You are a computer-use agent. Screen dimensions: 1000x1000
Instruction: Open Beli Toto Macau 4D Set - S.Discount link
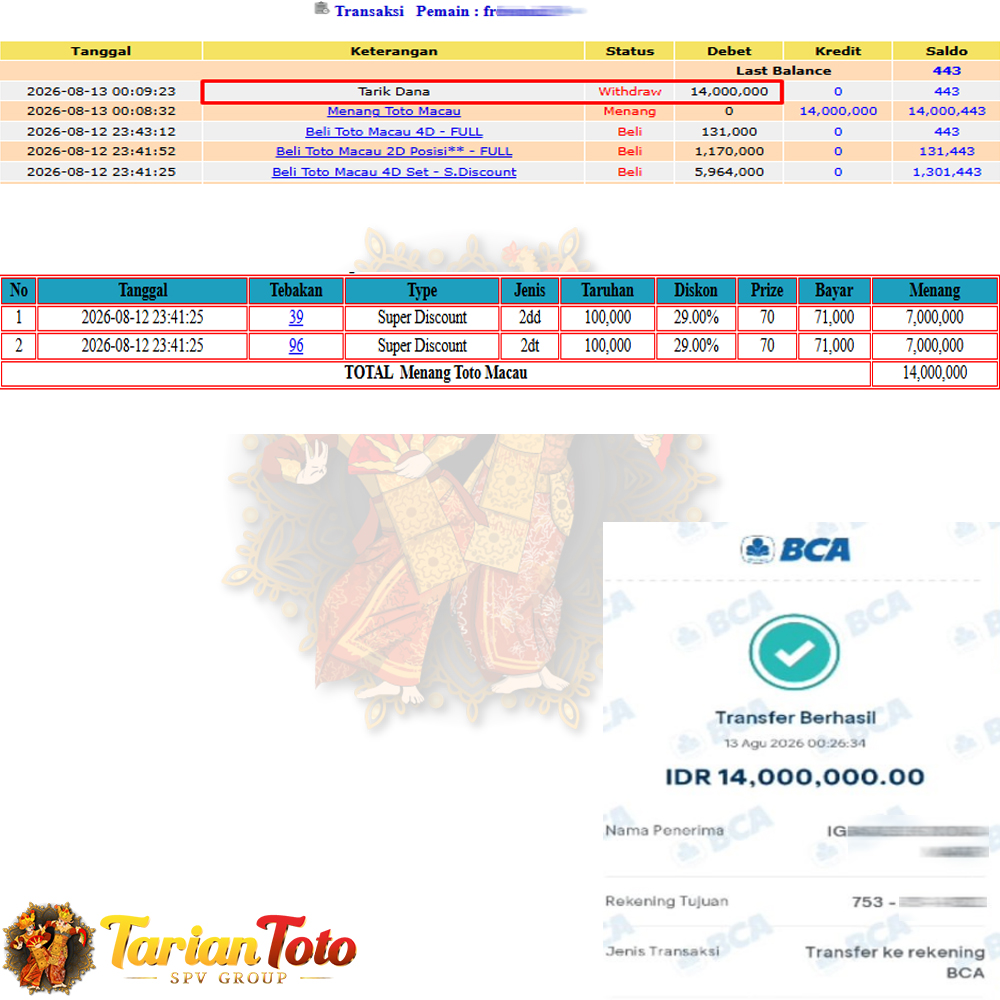pos(393,172)
